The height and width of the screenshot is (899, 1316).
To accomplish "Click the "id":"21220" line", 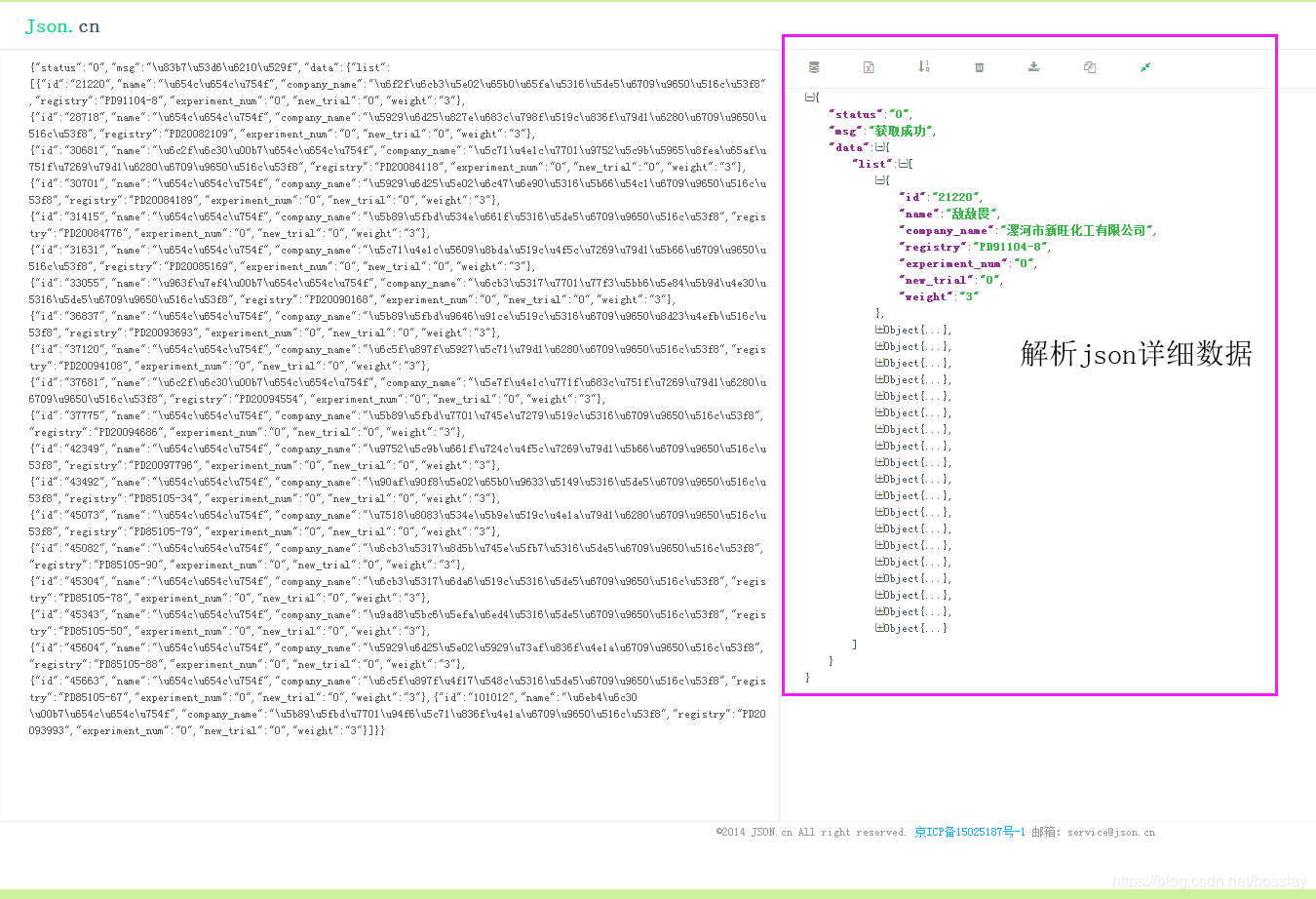I will [940, 197].
